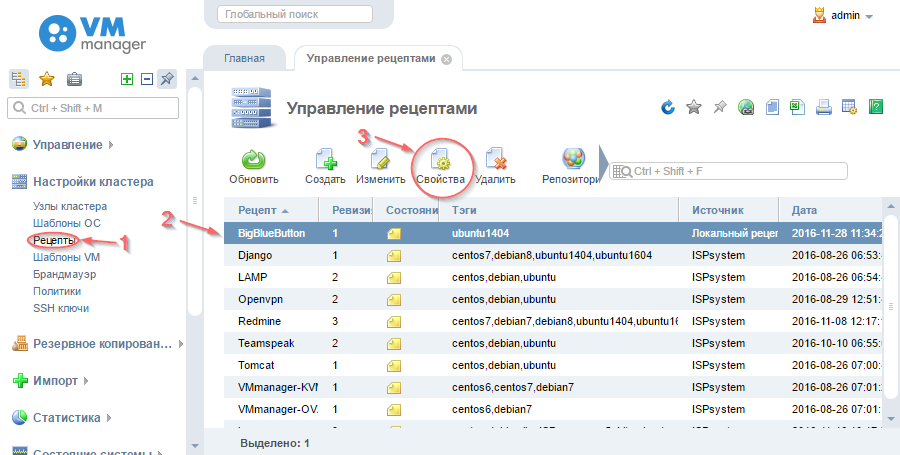Select the Django recipe row
Screen dimensions: 900x455
tap(553, 255)
